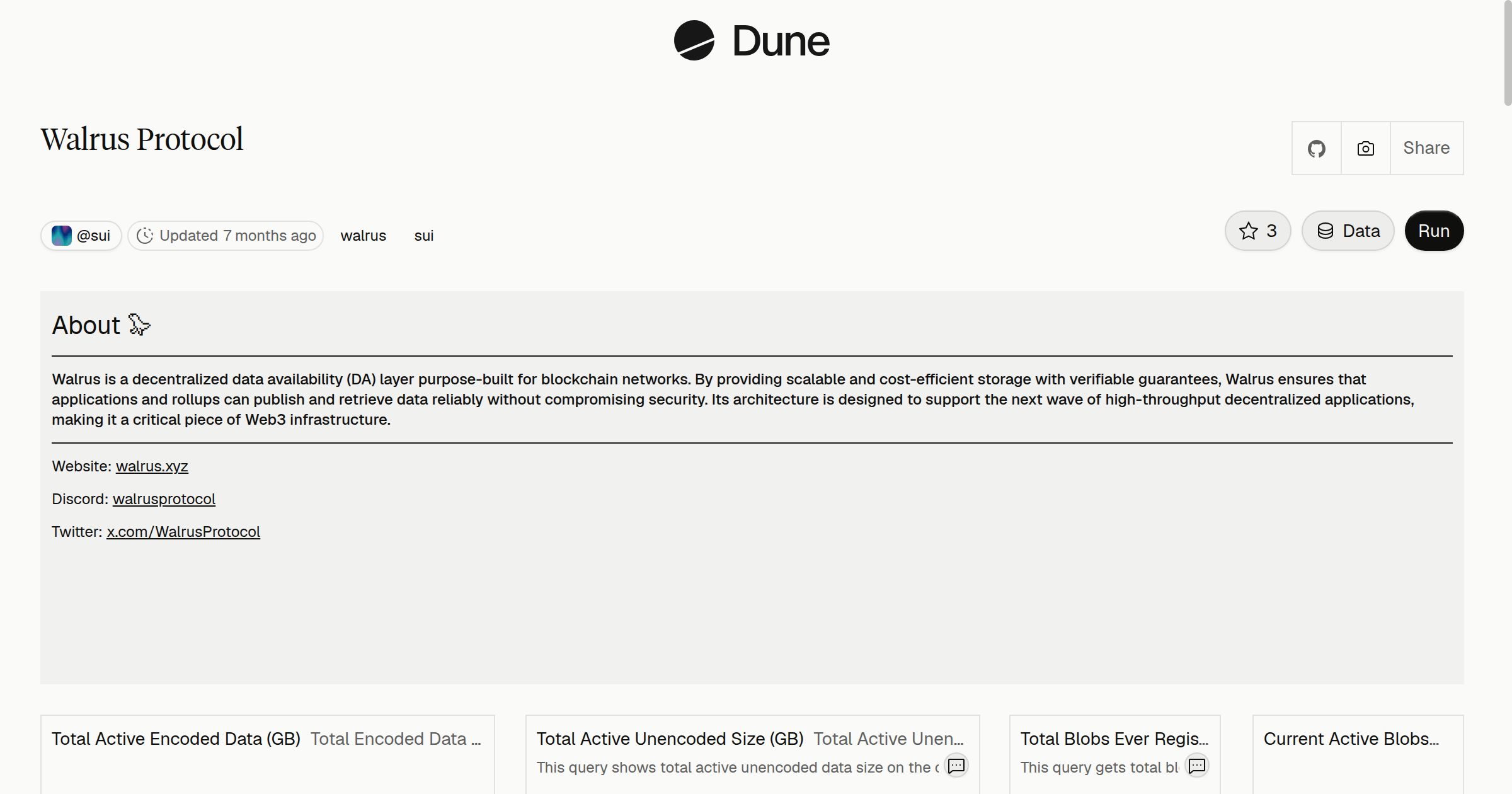Click the Walrus Protocol dashboard title
The image size is (1512, 794).
click(x=142, y=139)
